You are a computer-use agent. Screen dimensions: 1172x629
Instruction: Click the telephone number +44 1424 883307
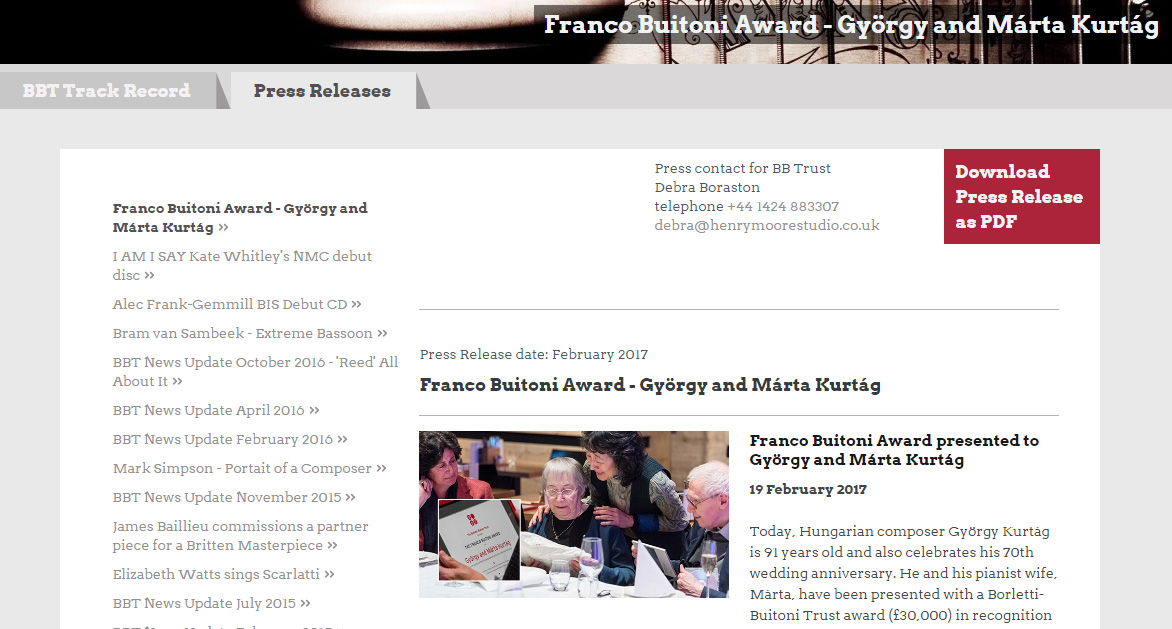tap(783, 206)
